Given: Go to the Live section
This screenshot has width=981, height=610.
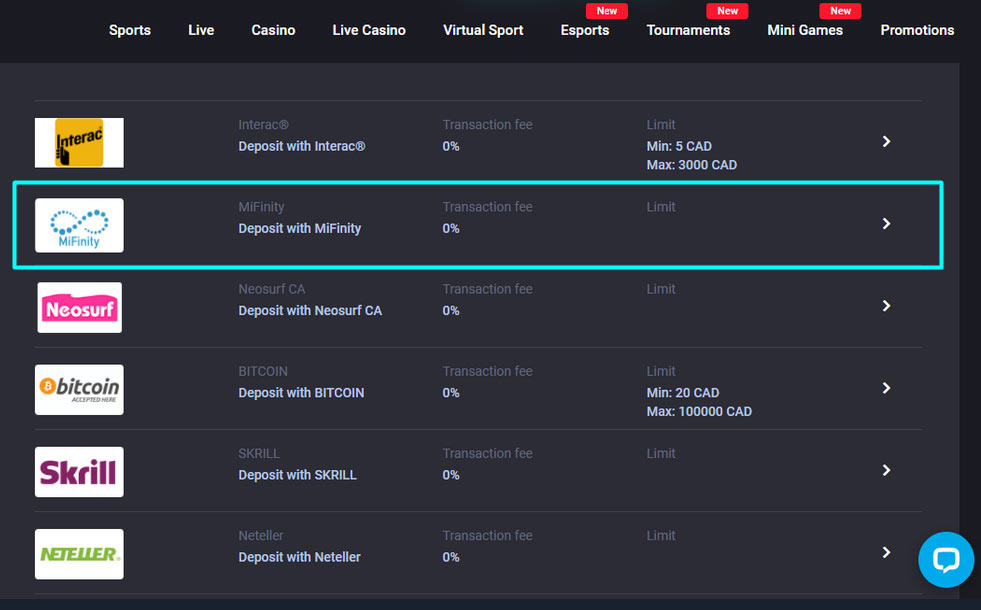Looking at the screenshot, I should [201, 30].
